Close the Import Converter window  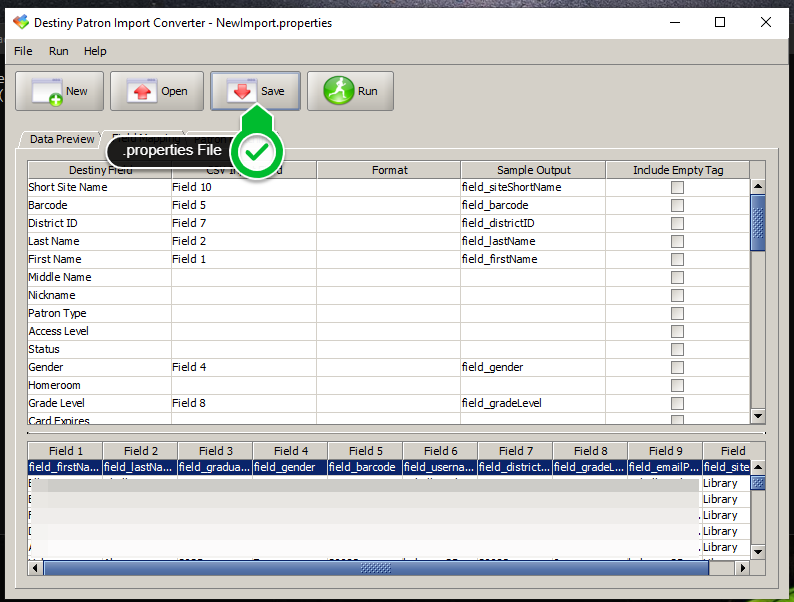point(766,22)
